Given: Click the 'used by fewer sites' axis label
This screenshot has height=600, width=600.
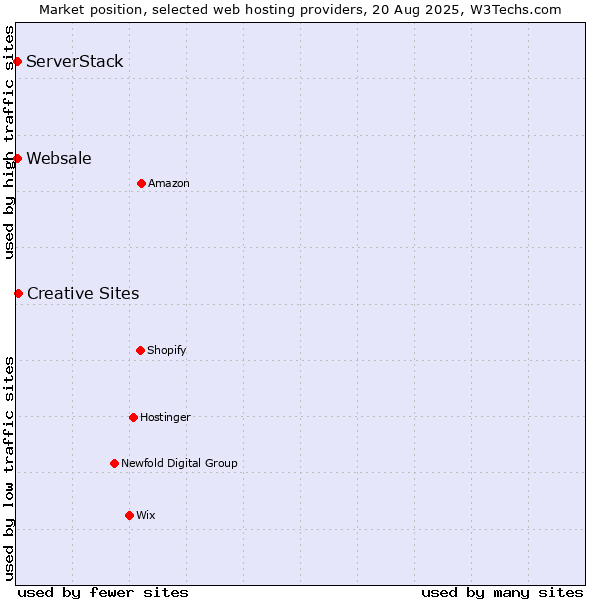Looking at the screenshot, I should 103,593.
